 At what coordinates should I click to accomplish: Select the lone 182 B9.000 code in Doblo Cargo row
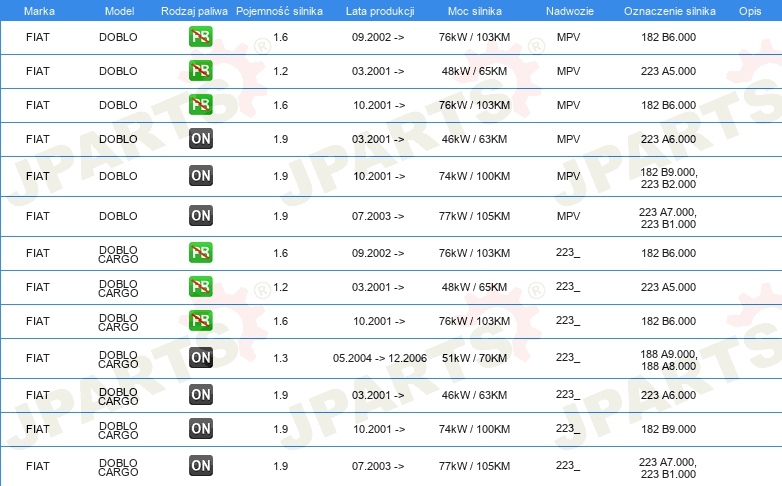click(x=668, y=429)
